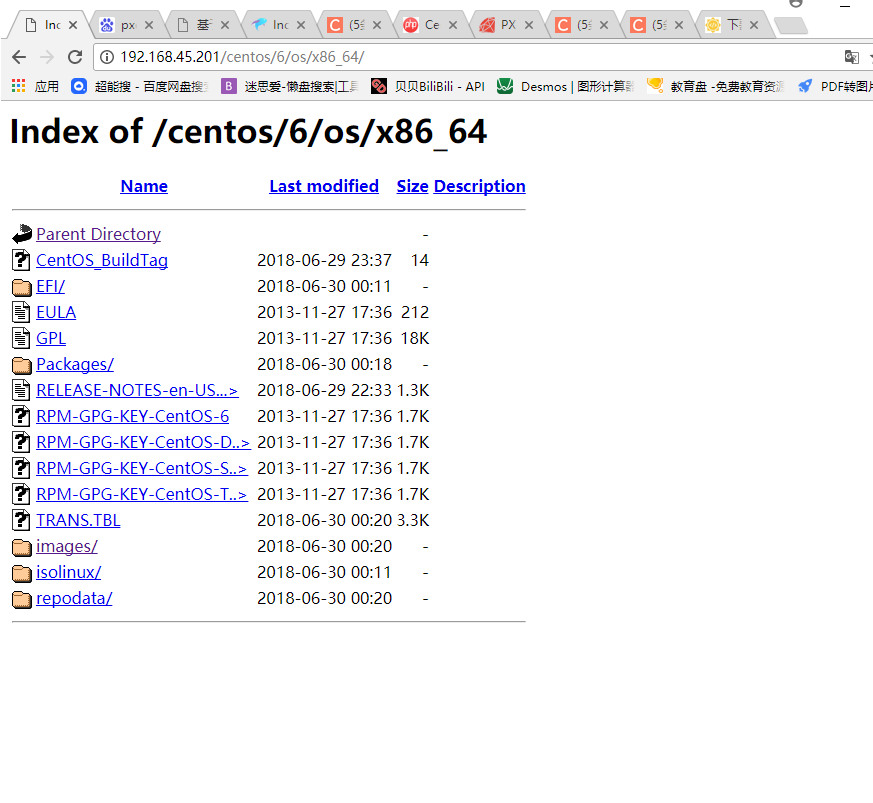This screenshot has height=803, width=873.
Task: Click the folder icon next to isolinux/
Action: (22, 572)
